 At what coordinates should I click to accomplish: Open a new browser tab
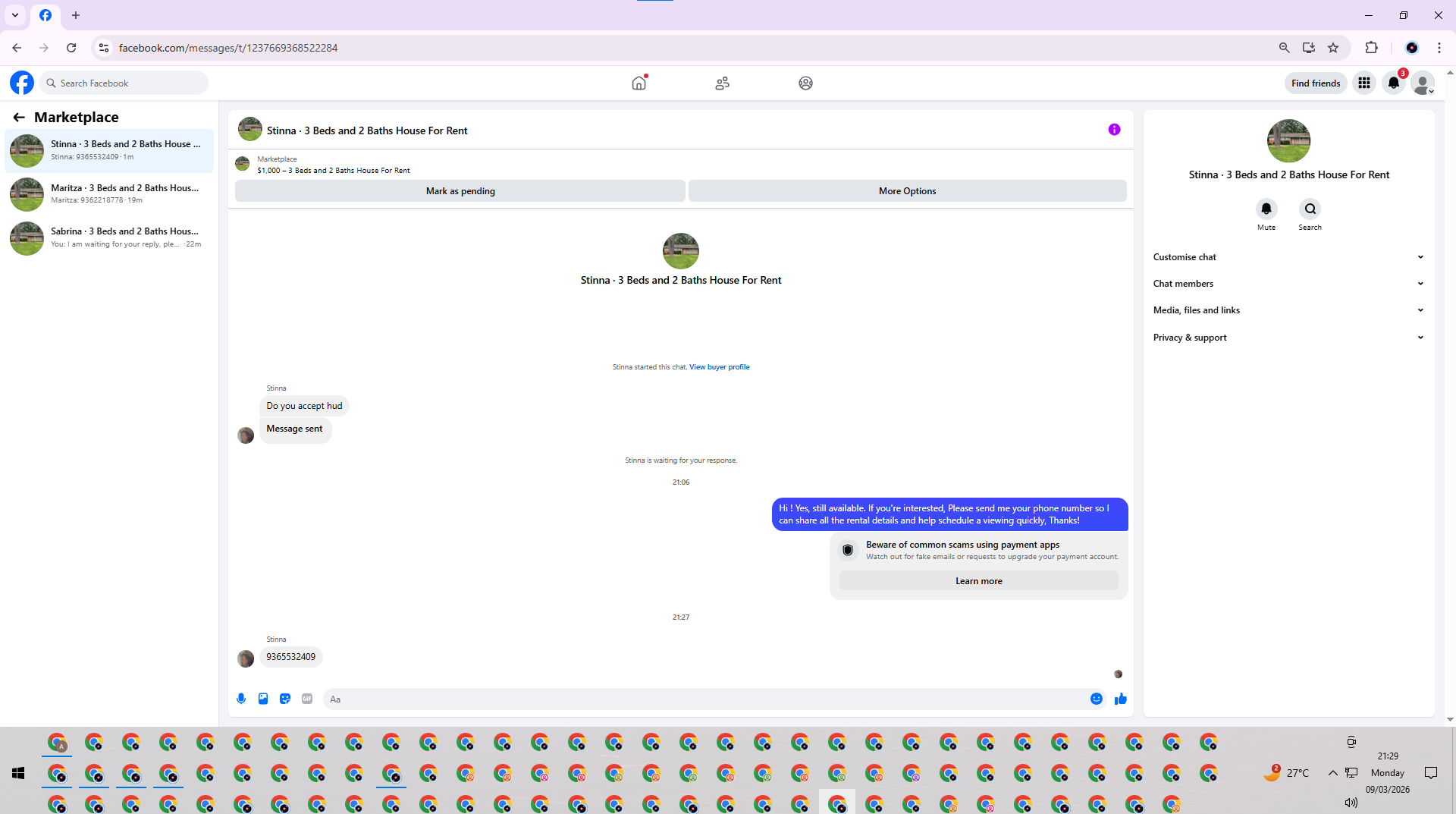tap(76, 15)
